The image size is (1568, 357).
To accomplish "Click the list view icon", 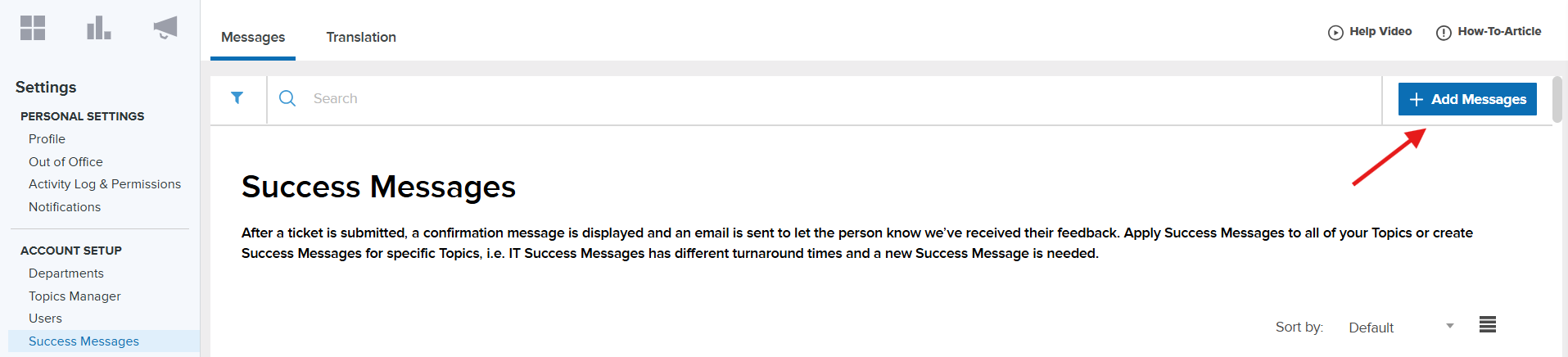I will click(1488, 325).
